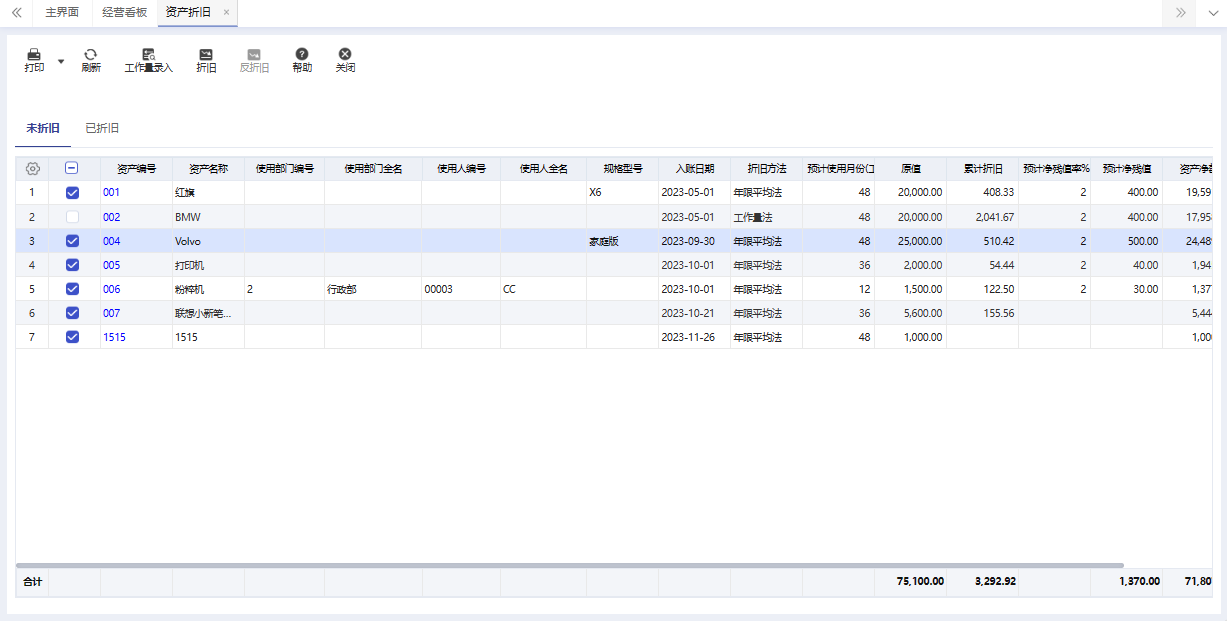Image resolution: width=1227 pixels, height=621 pixels.
Task: Click the horizontal table scrollbar
Action: click(x=570, y=565)
